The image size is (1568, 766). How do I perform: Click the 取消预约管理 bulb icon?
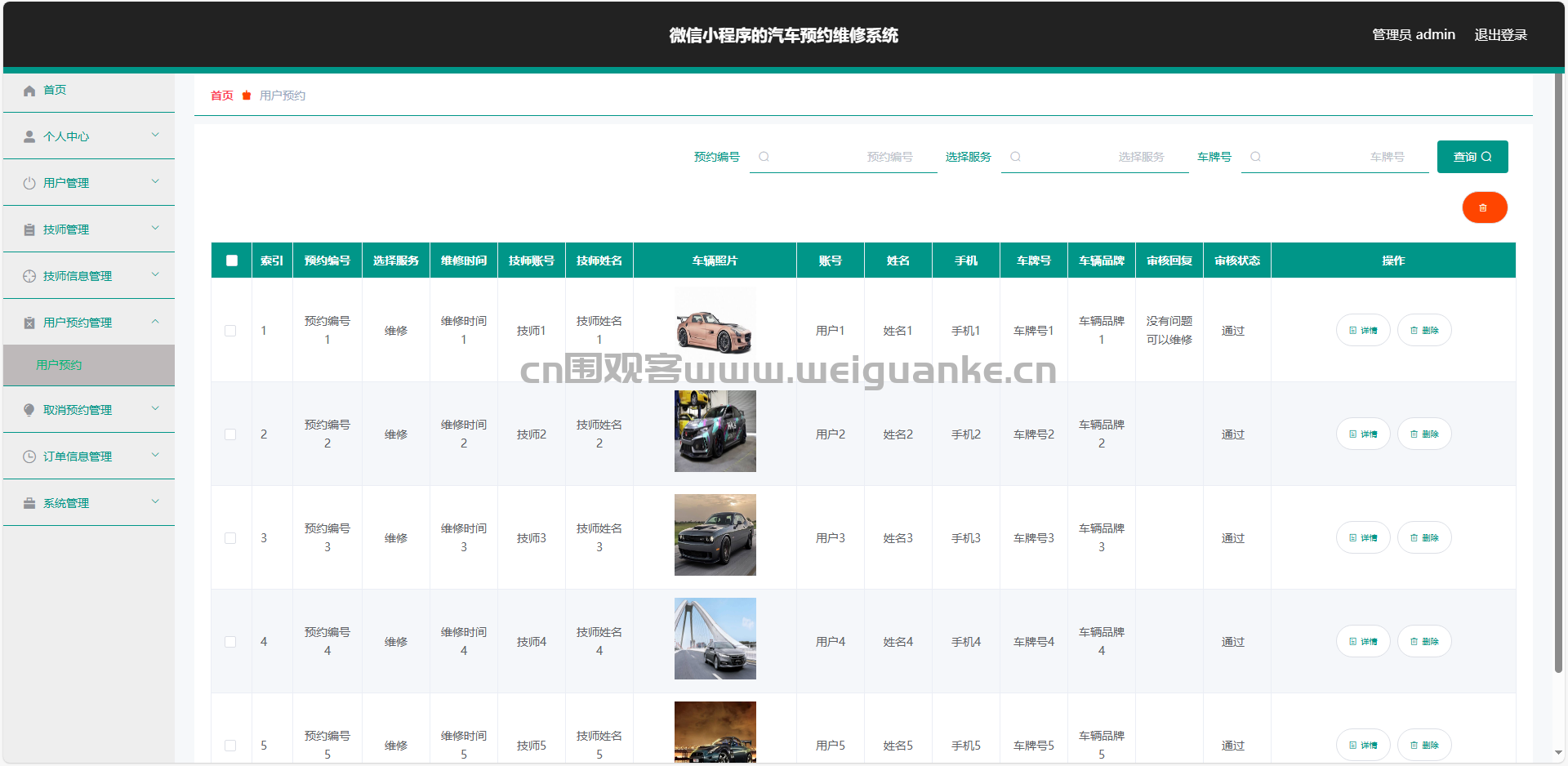(29, 410)
